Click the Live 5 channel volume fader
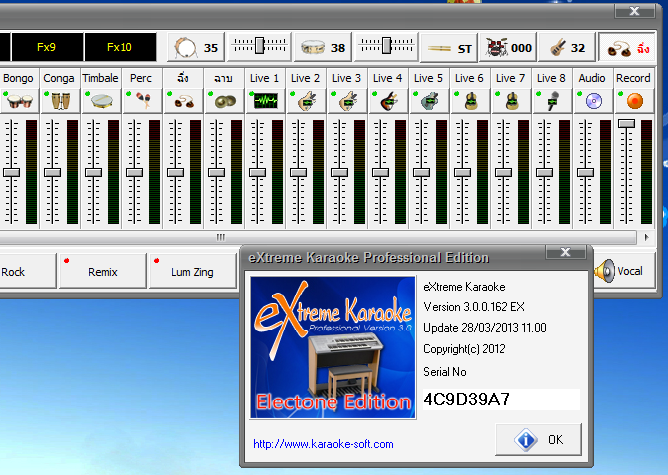This screenshot has height=475, width=668. [x=421, y=173]
